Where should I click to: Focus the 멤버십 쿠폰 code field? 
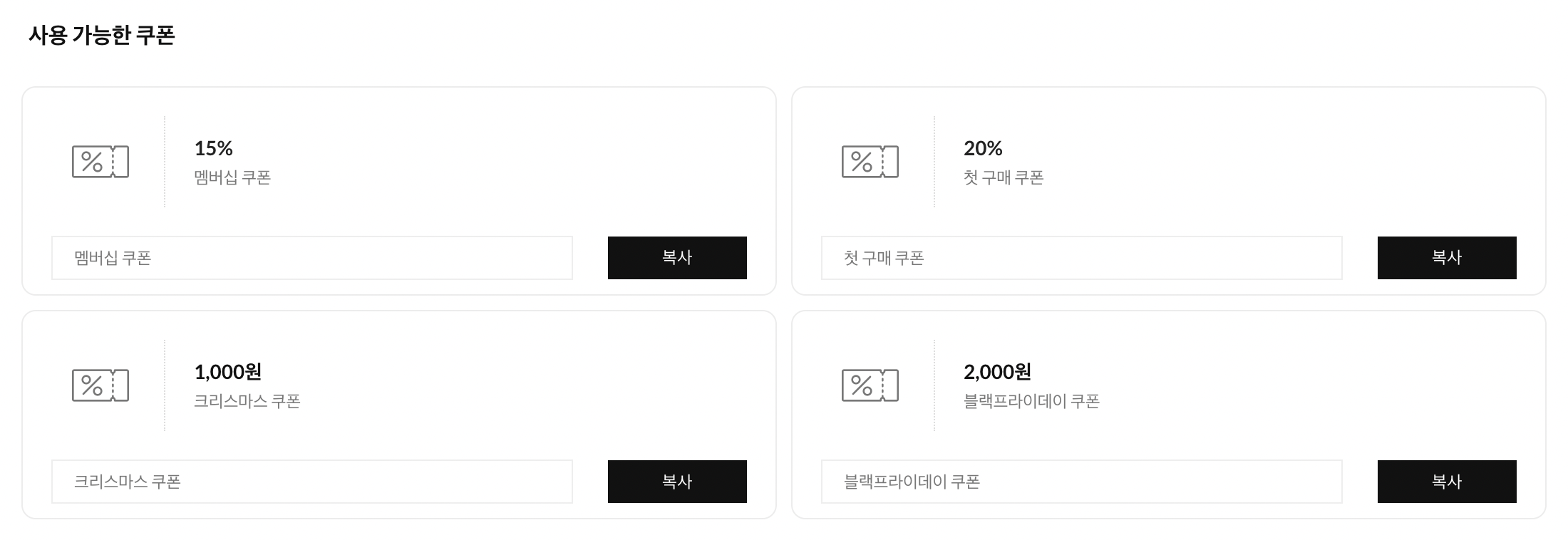(312, 258)
